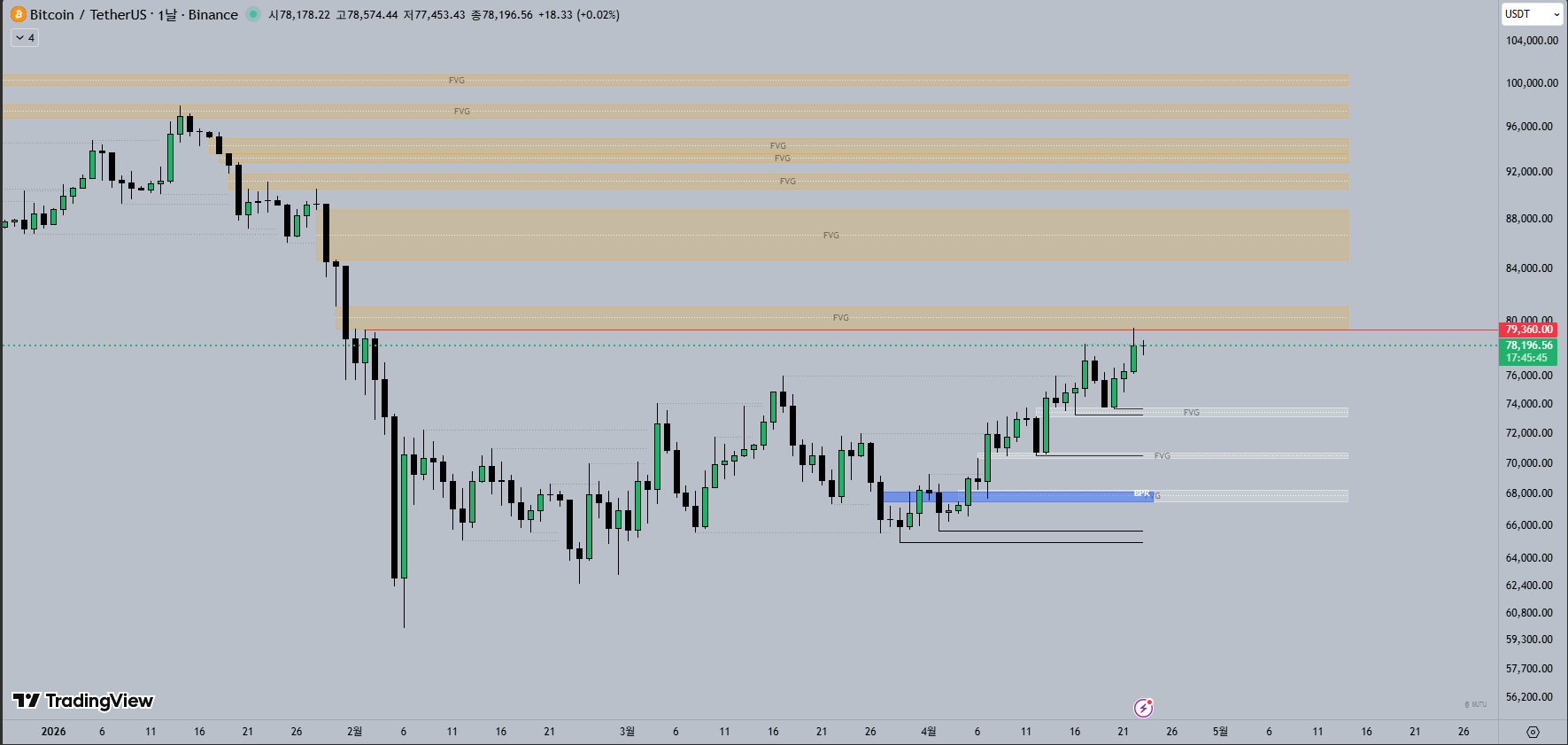The height and width of the screenshot is (745, 1568).
Task: Click the TradingView logo
Action: point(83,701)
